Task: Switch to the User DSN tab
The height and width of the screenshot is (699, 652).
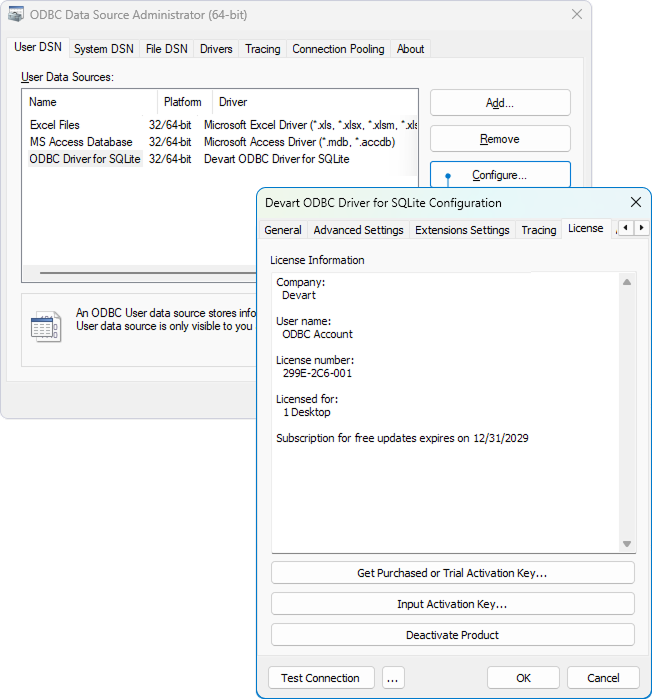Action: pyautogui.click(x=38, y=47)
